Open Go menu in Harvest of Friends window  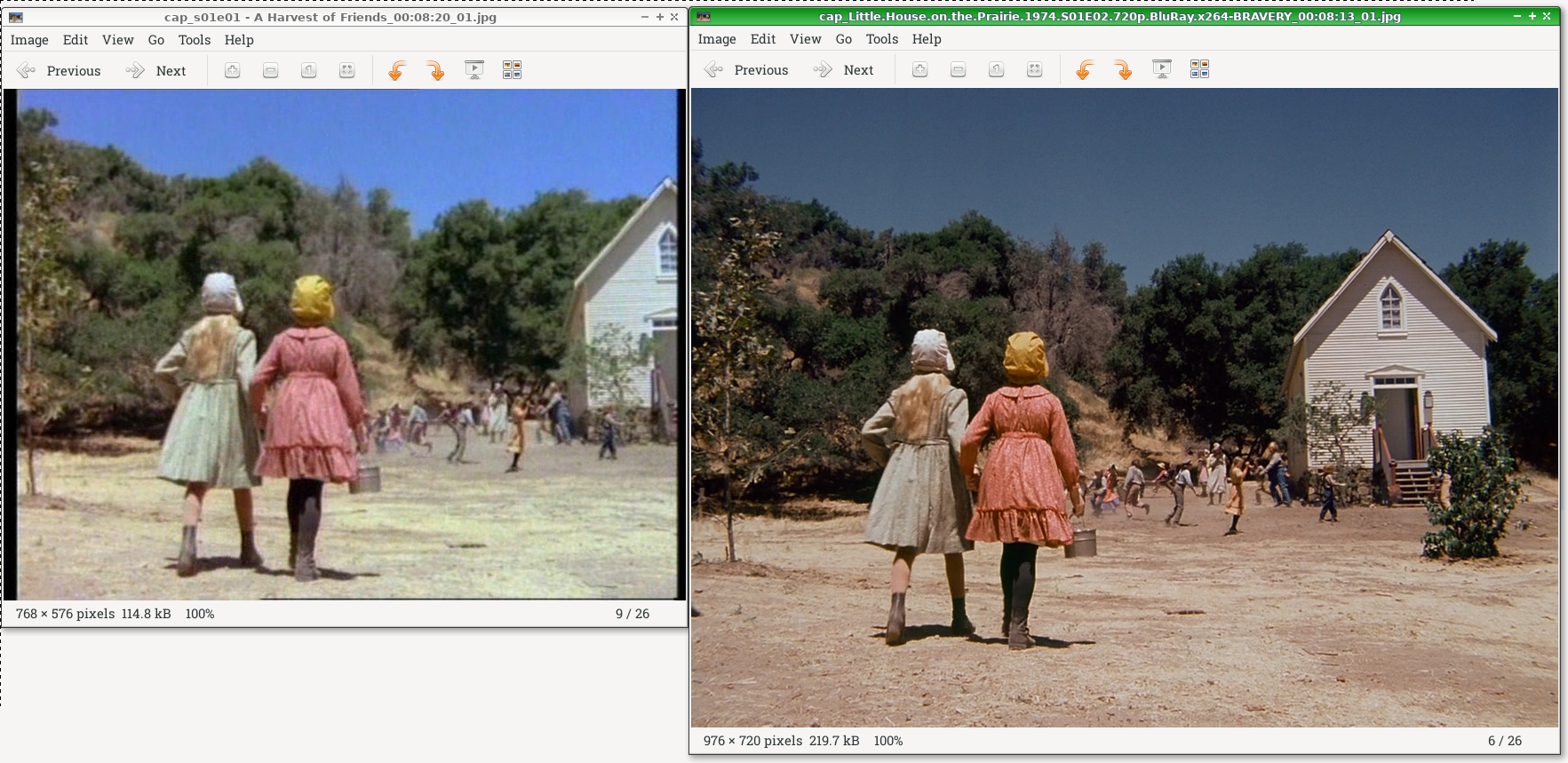coord(156,40)
